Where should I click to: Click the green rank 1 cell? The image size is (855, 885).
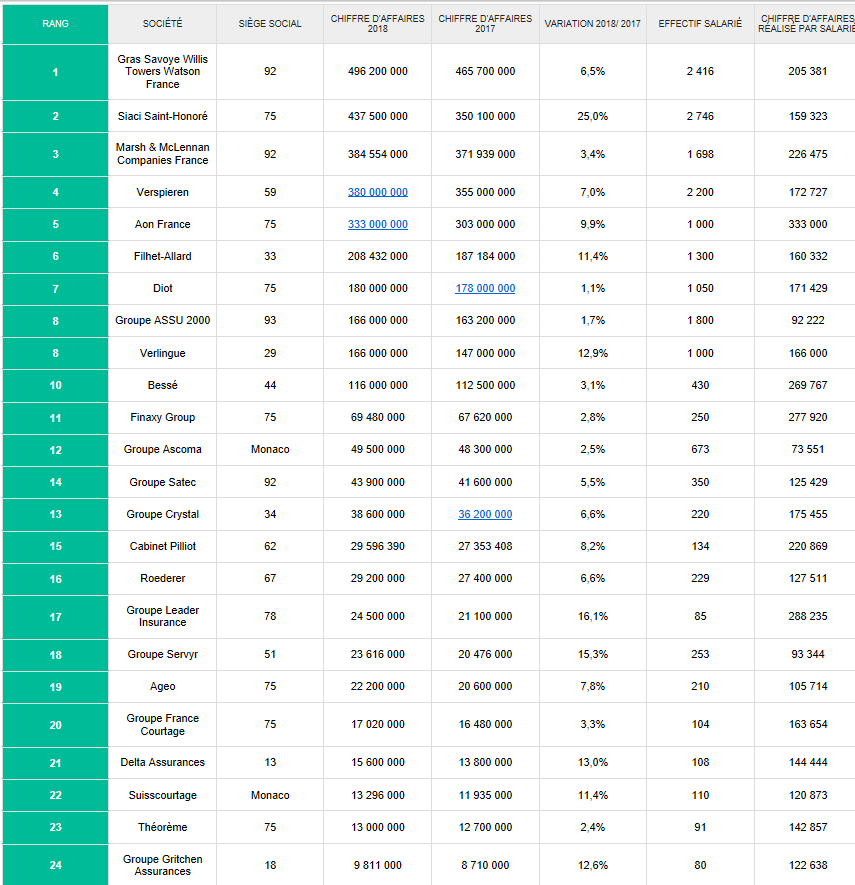pyautogui.click(x=55, y=72)
